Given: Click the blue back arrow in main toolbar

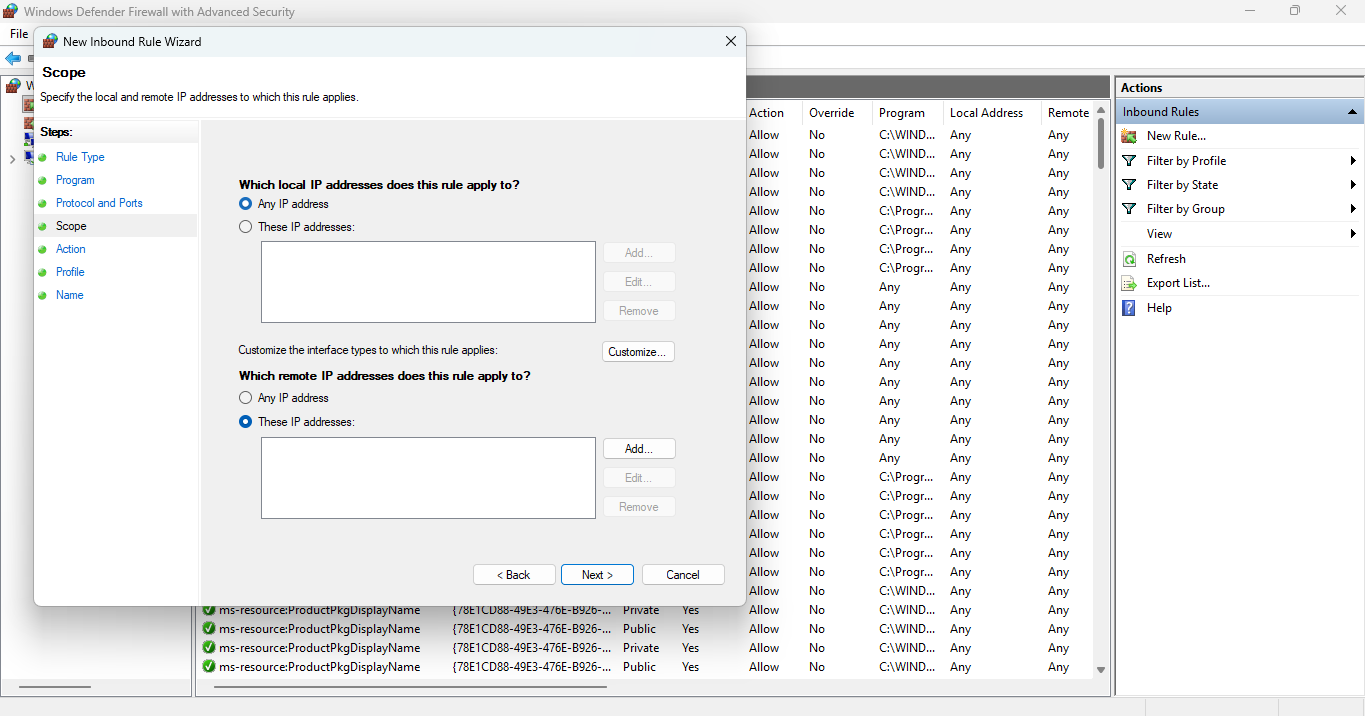Looking at the screenshot, I should point(12,59).
